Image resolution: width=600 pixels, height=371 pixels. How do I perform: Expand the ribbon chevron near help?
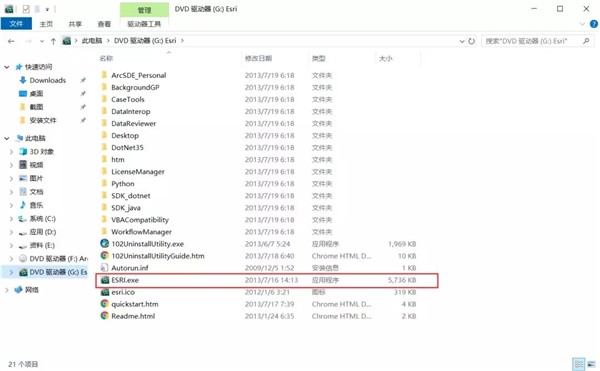point(582,24)
